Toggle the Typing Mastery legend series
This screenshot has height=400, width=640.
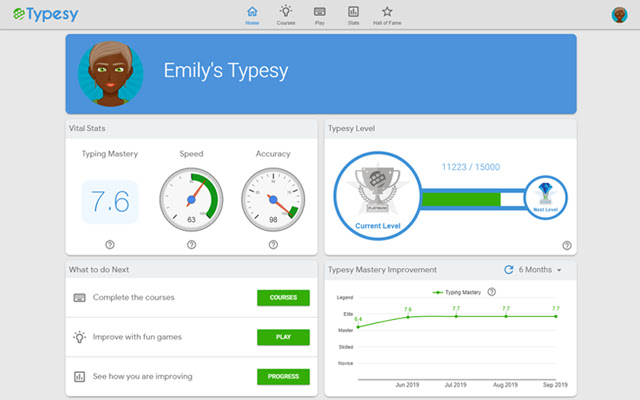tap(457, 292)
